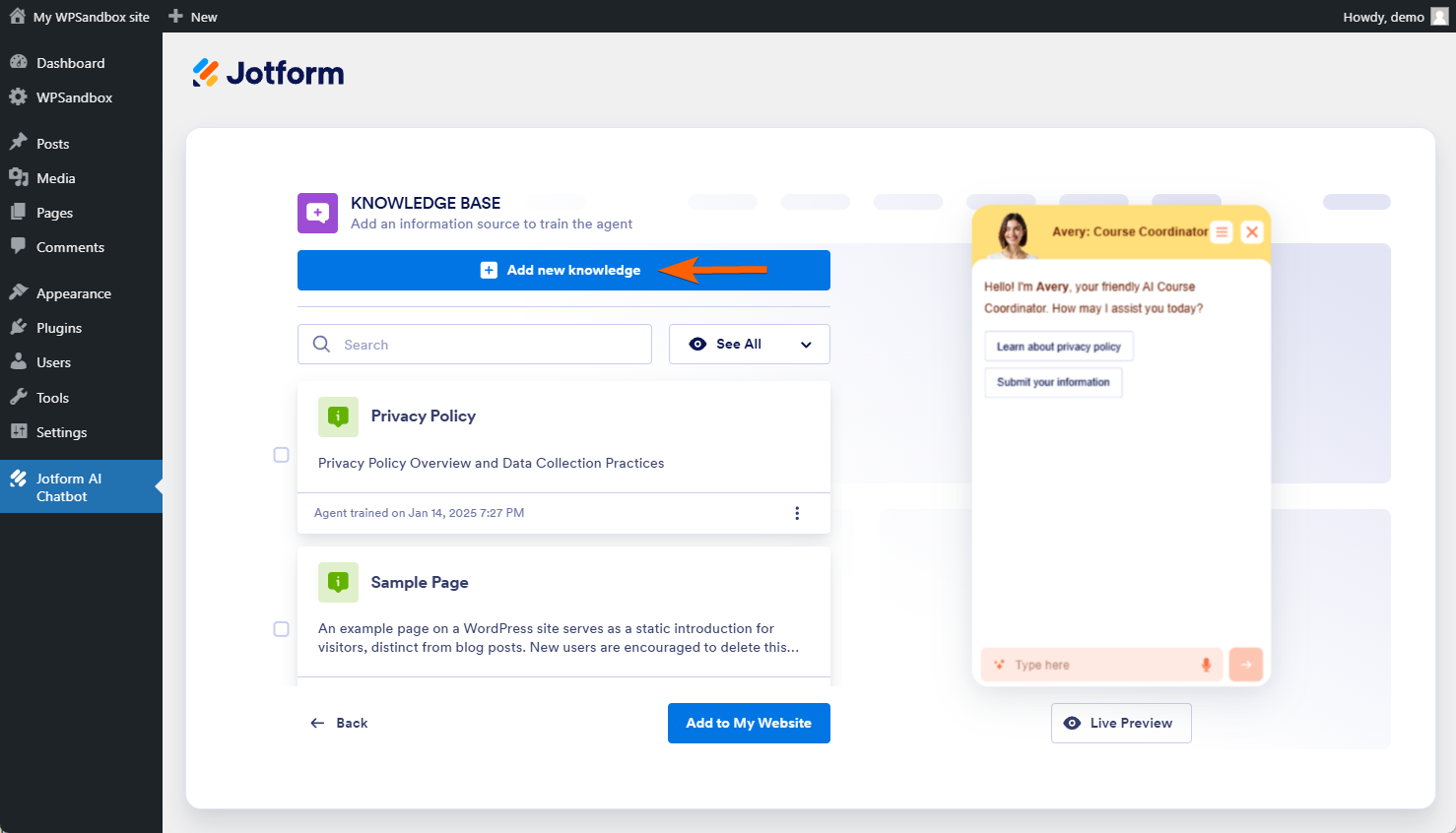Click the Jotform logo
Viewport: 1456px width, 833px height.
[268, 73]
